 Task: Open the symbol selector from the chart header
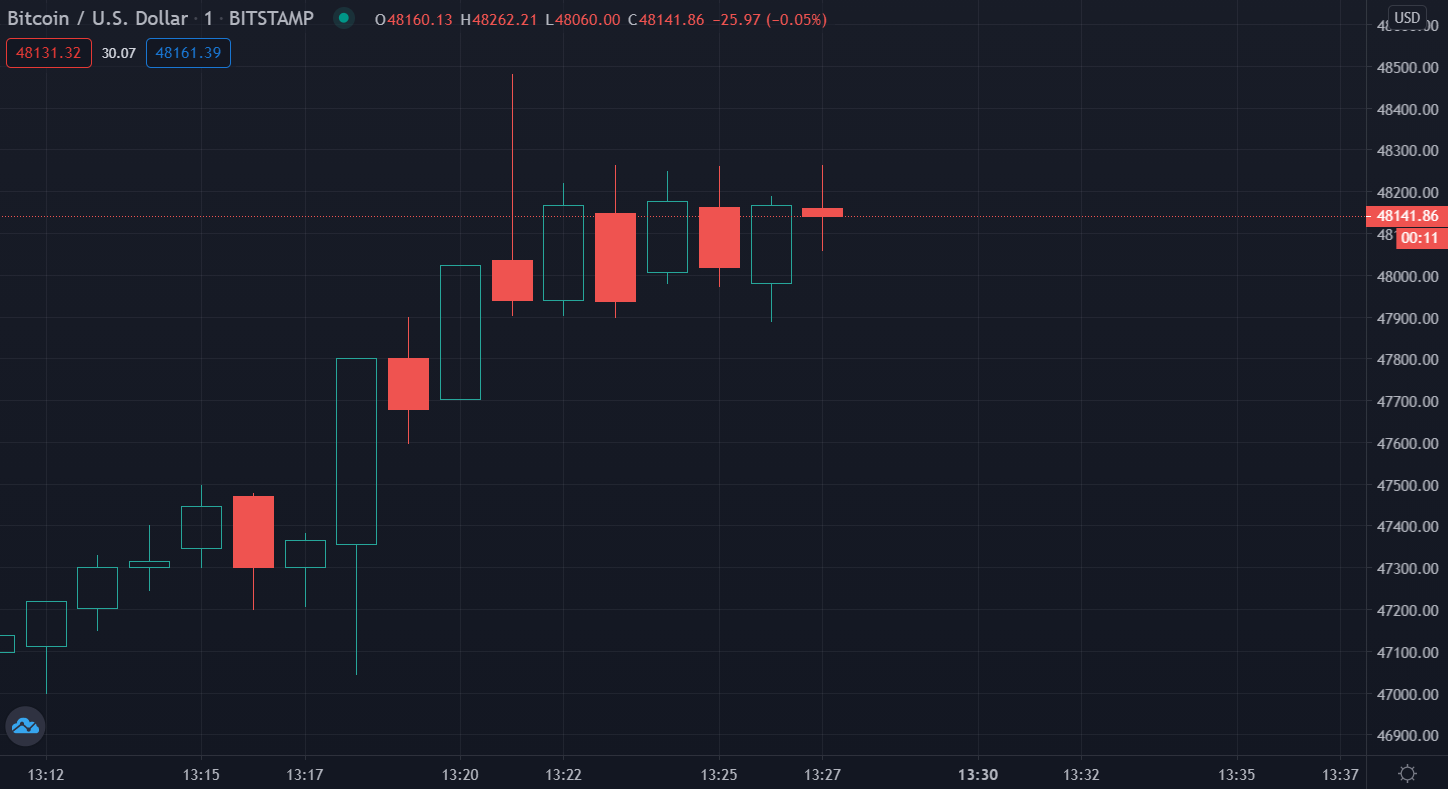pos(95,17)
